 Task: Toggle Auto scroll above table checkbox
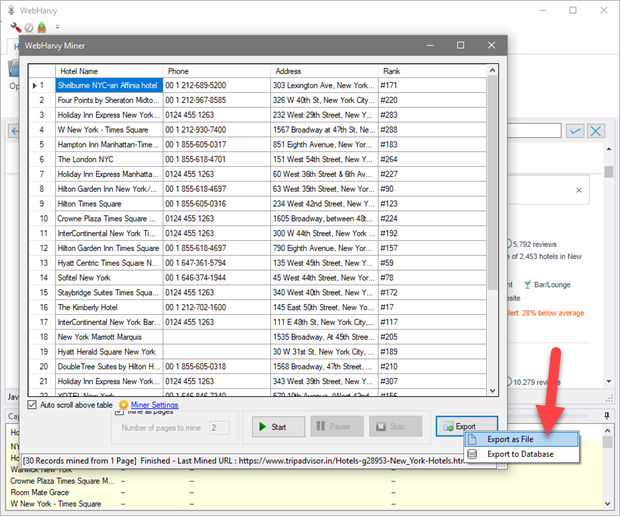[x=32, y=405]
